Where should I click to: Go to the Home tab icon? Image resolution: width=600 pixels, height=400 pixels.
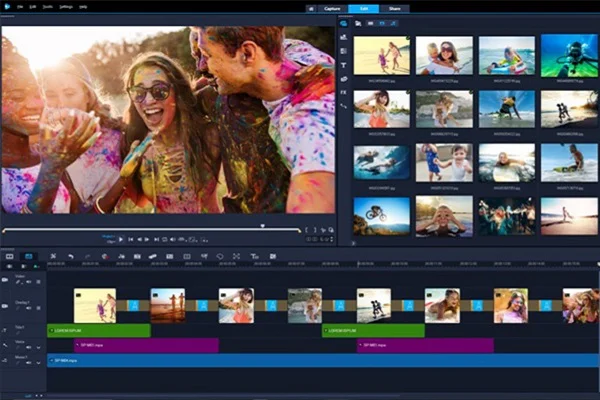coord(311,8)
